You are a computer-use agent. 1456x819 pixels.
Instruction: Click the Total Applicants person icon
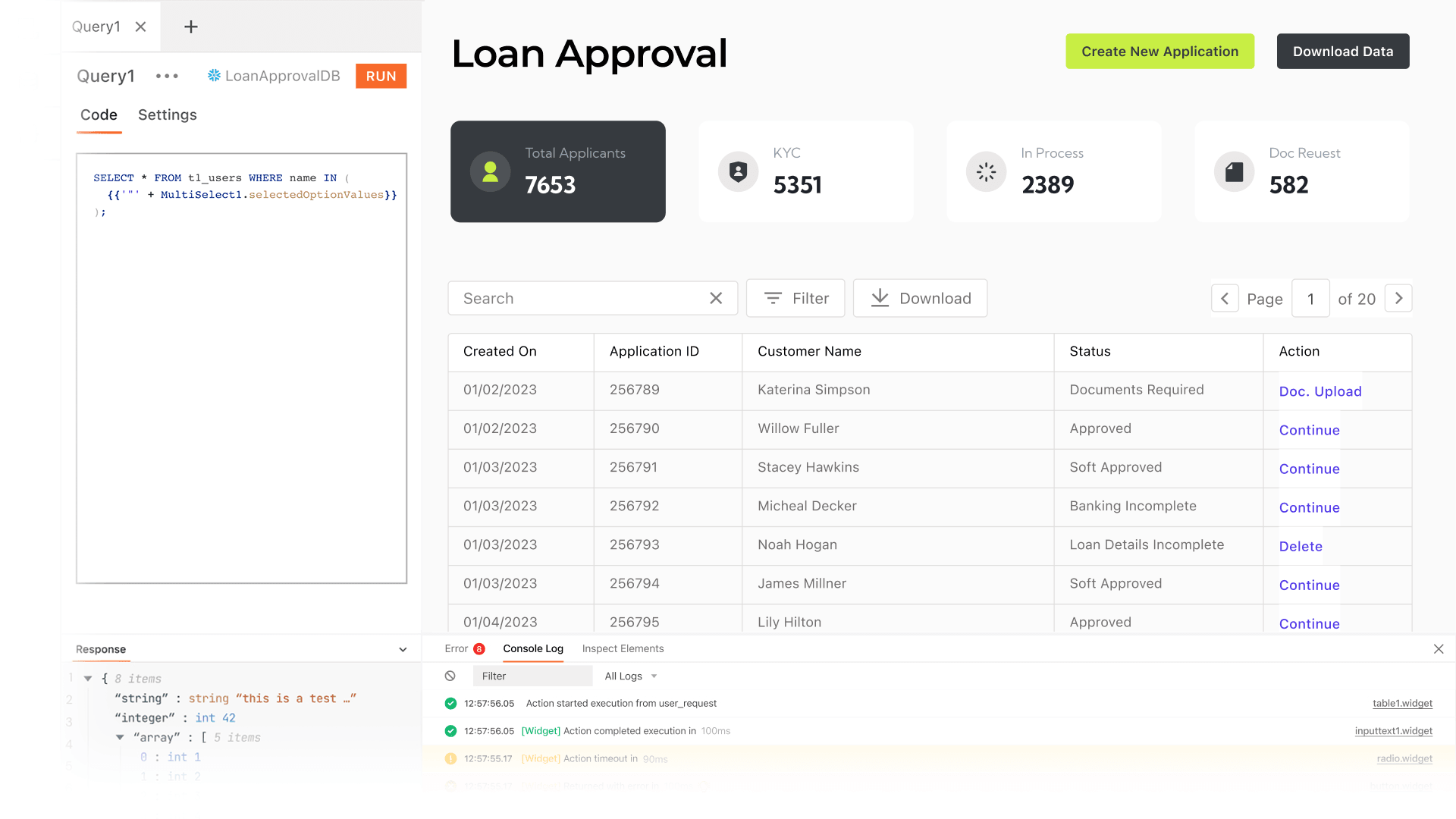tap(490, 171)
